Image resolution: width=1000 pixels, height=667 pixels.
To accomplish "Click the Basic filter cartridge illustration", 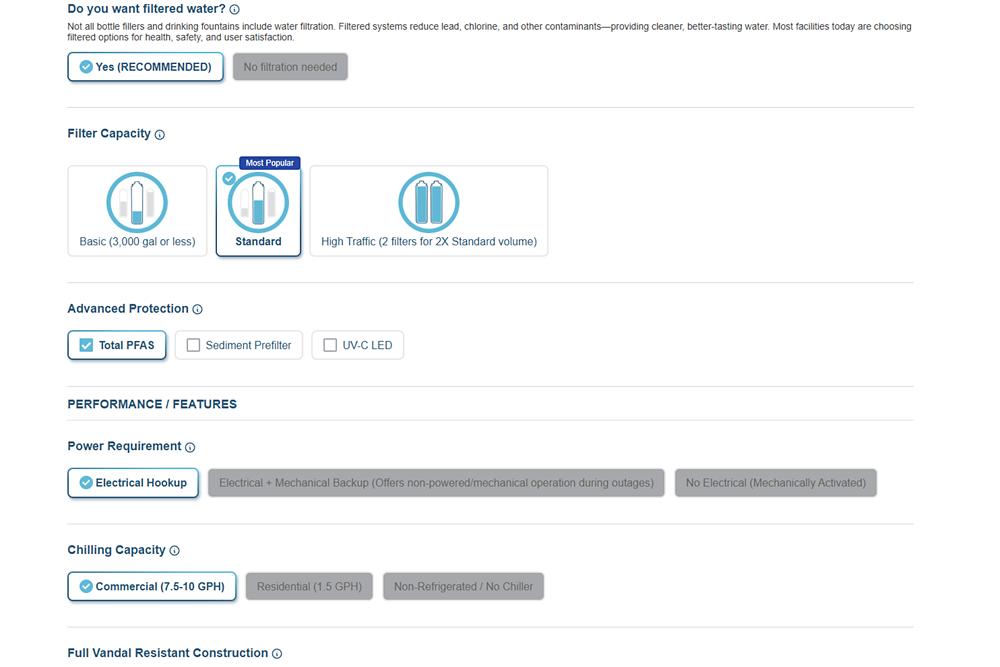I will [x=137, y=202].
